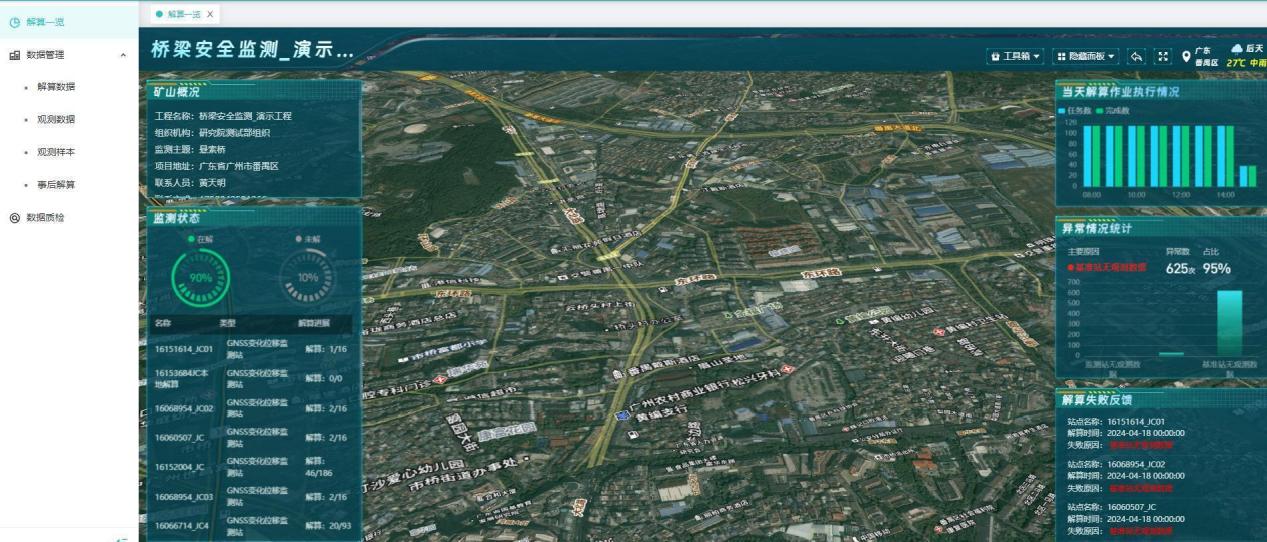Open the 解算数据 menu item

(x=56, y=87)
